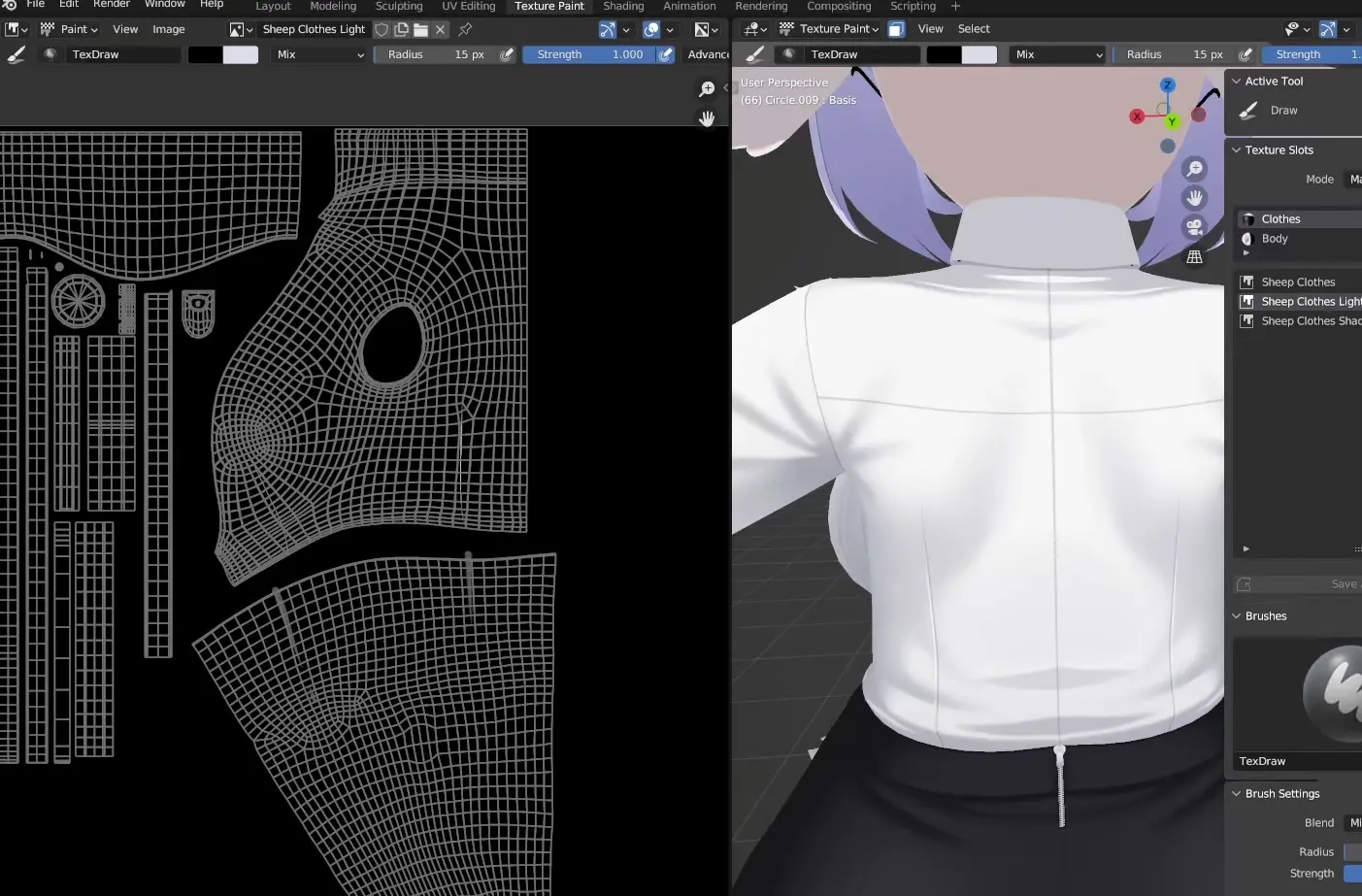This screenshot has width=1362, height=896.
Task: Toggle face selection masking in the 3D viewport header
Action: click(896, 29)
